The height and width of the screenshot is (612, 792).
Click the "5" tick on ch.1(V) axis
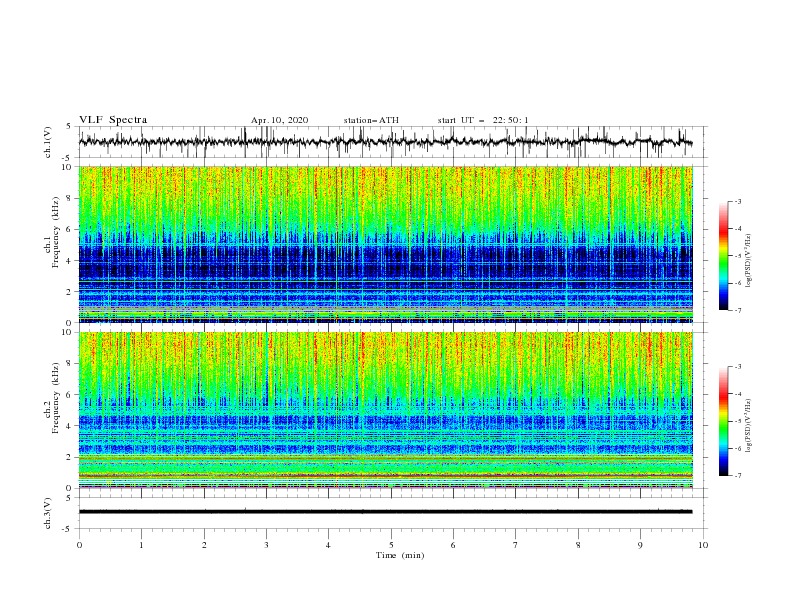pyautogui.click(x=70, y=126)
